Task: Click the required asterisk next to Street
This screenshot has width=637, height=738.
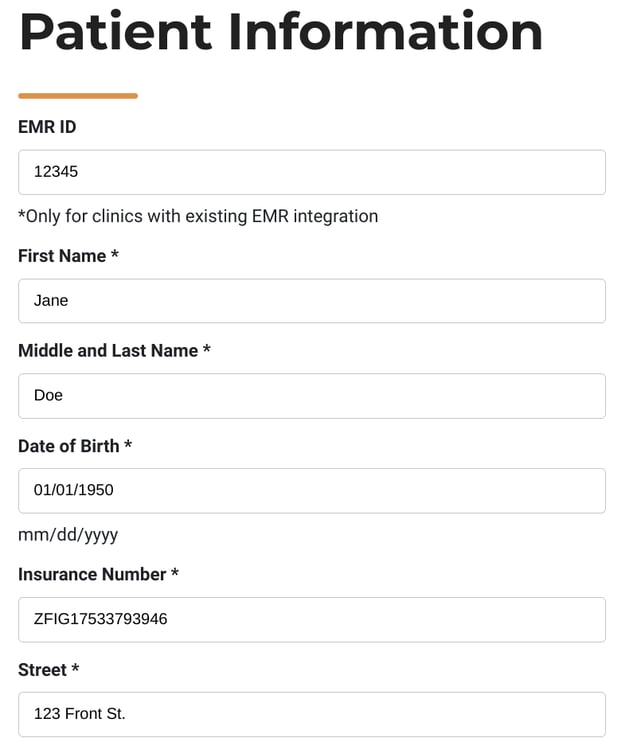Action: (x=75, y=668)
